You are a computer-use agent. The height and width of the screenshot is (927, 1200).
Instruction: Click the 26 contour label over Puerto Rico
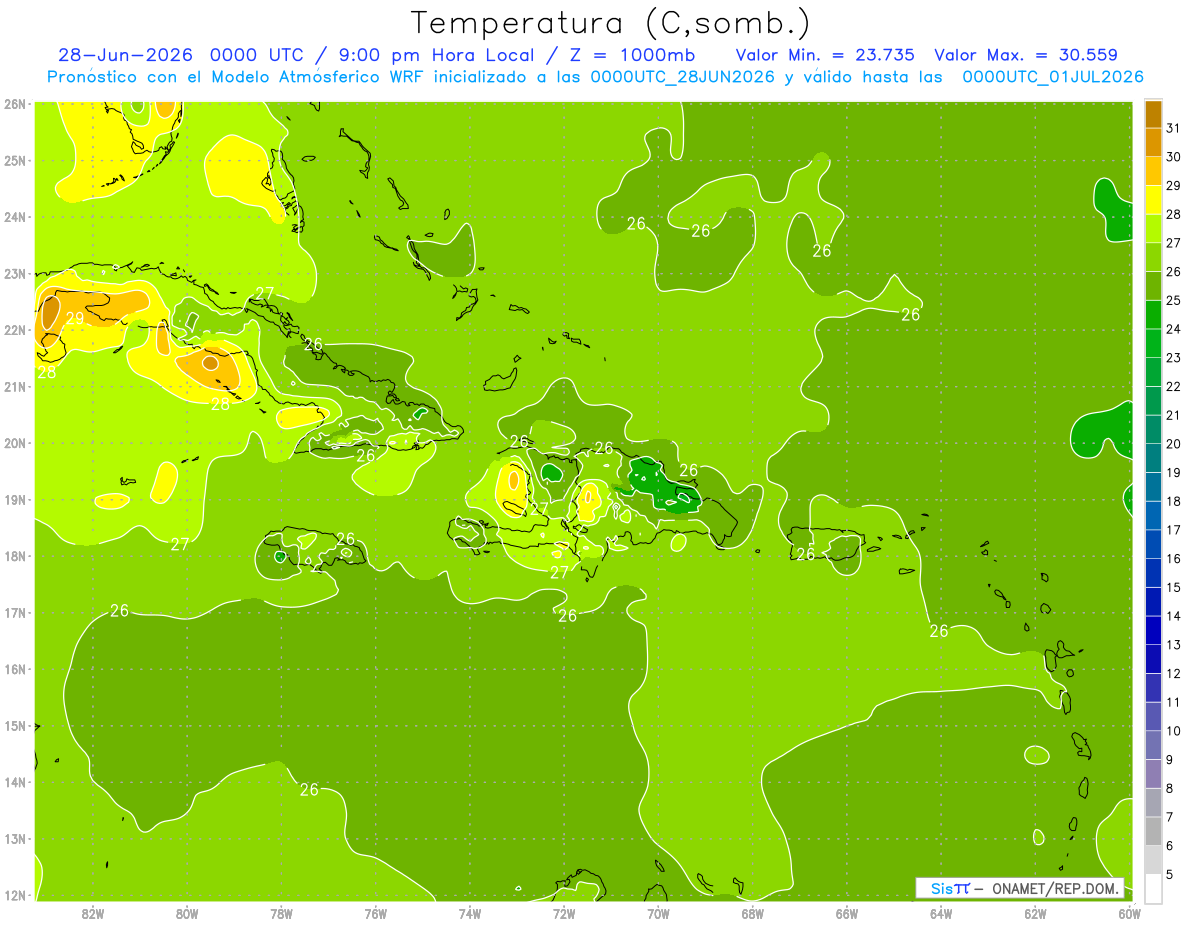[x=805, y=553]
